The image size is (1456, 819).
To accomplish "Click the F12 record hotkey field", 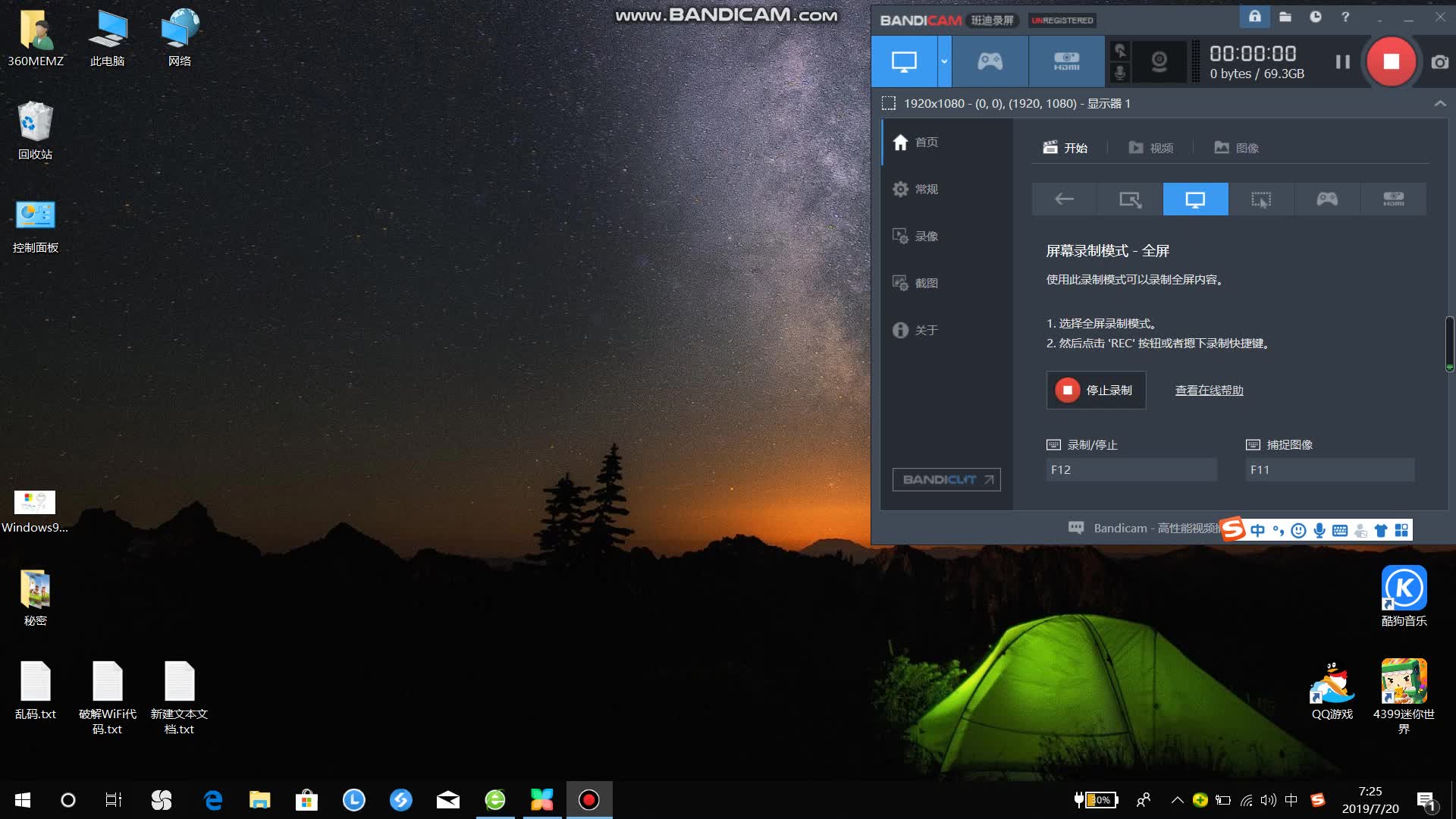I will pos(1131,469).
